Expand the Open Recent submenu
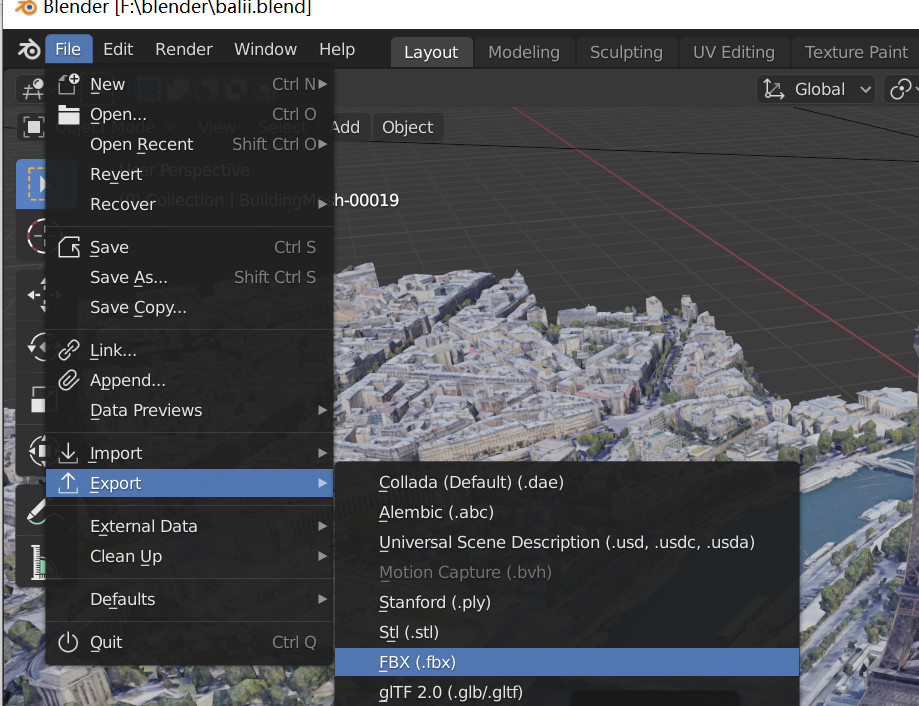 click(x=140, y=144)
